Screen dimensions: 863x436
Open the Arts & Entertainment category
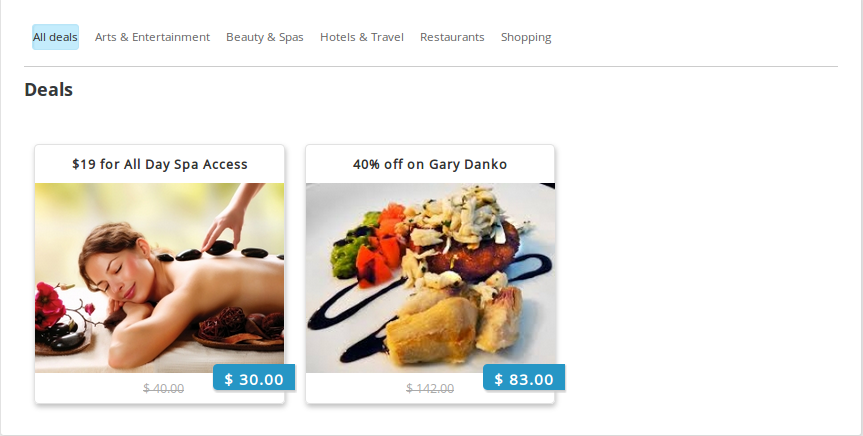pyautogui.click(x=152, y=37)
